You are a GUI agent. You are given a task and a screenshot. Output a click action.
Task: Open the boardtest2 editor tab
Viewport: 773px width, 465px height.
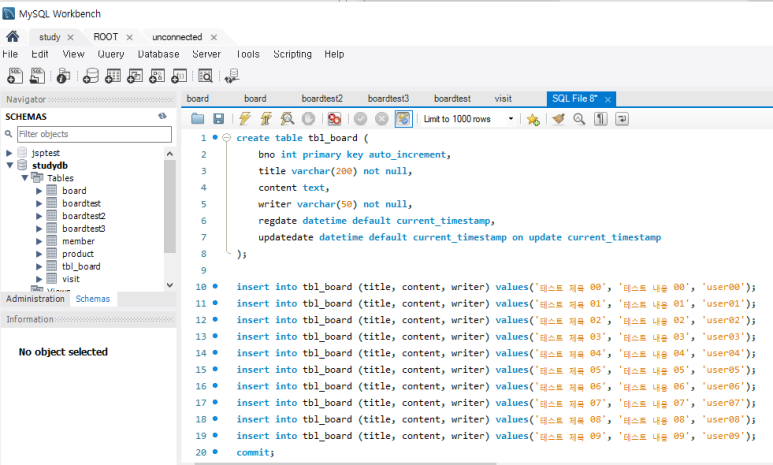[322, 99]
